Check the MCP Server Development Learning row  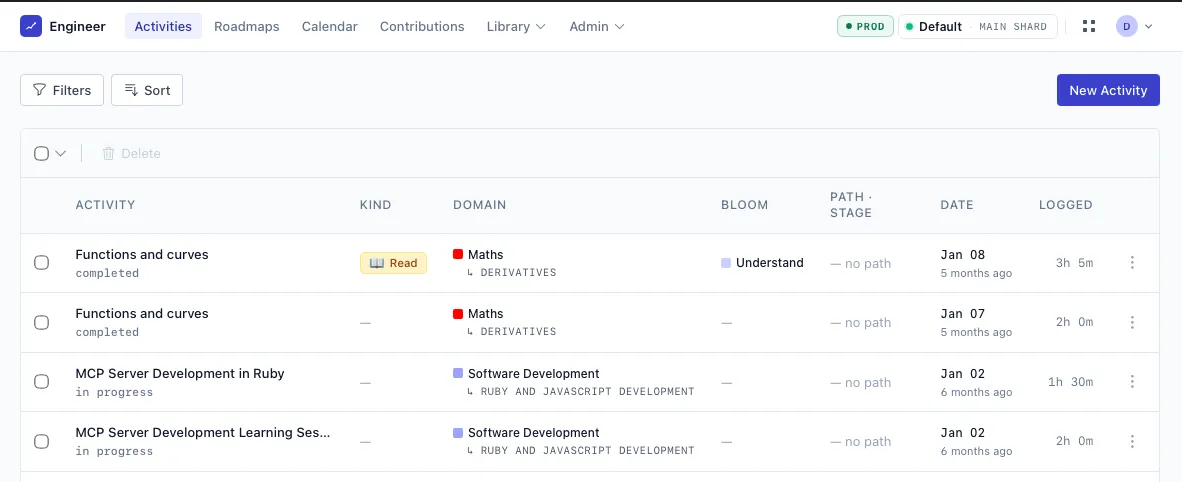point(41,441)
